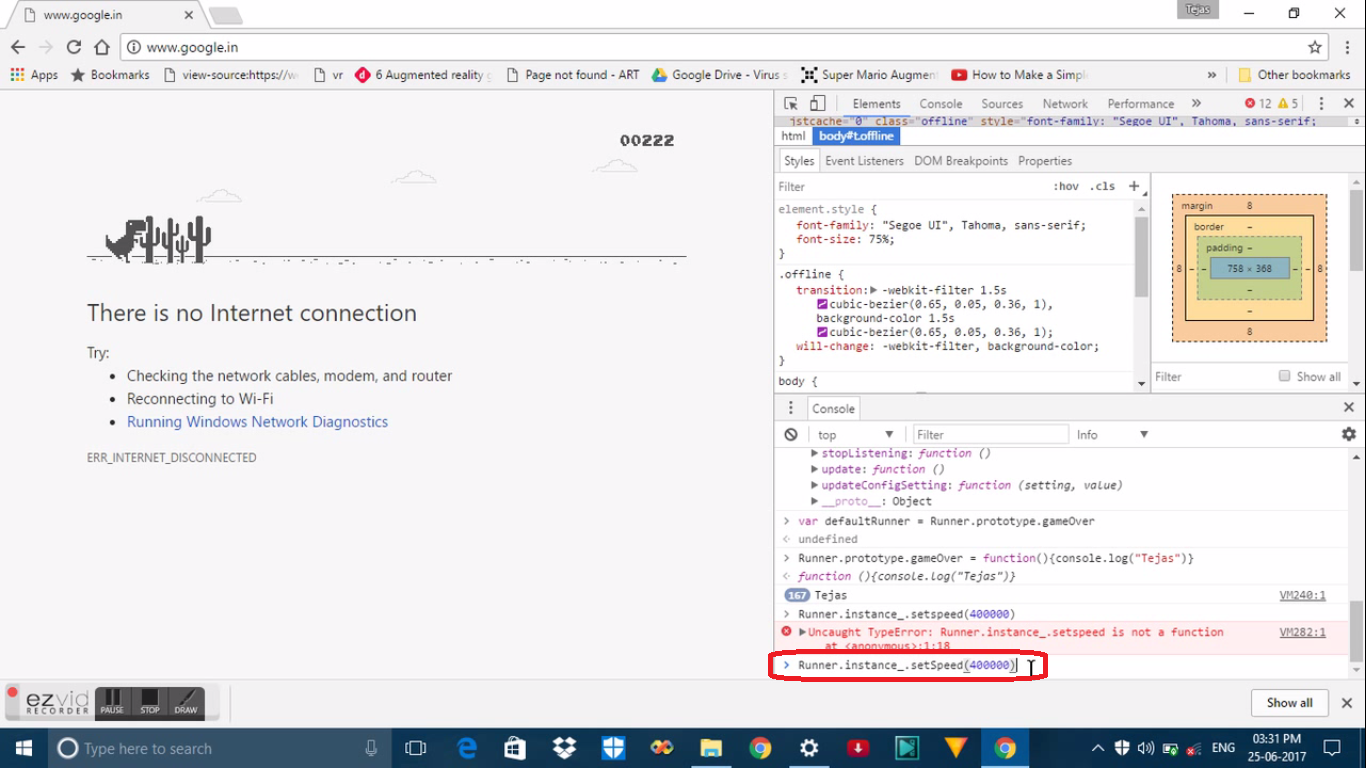Open the top execution context dropdown
Screen dimensions: 1366x768
point(855,434)
